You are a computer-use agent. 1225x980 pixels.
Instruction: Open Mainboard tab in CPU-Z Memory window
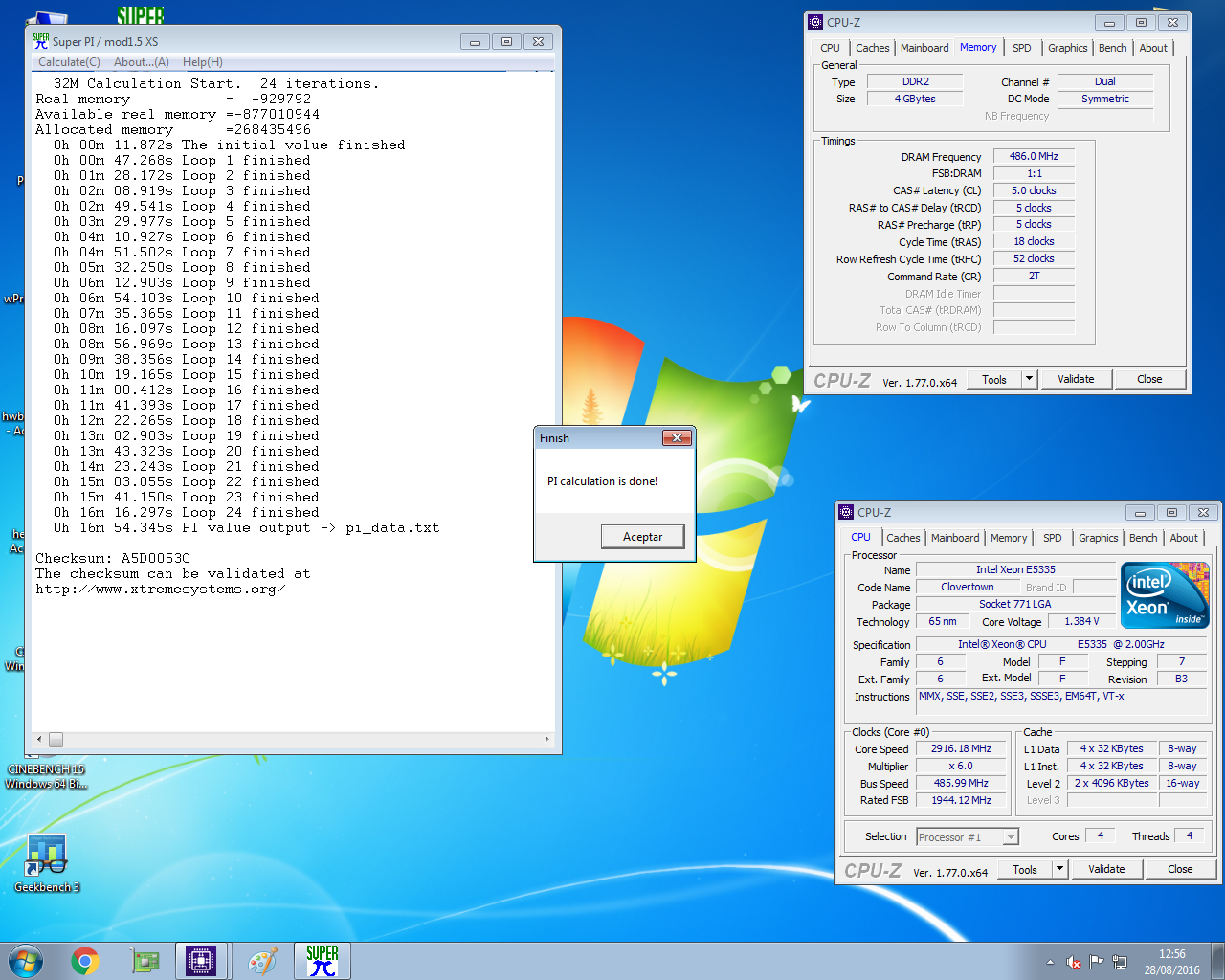[x=924, y=48]
